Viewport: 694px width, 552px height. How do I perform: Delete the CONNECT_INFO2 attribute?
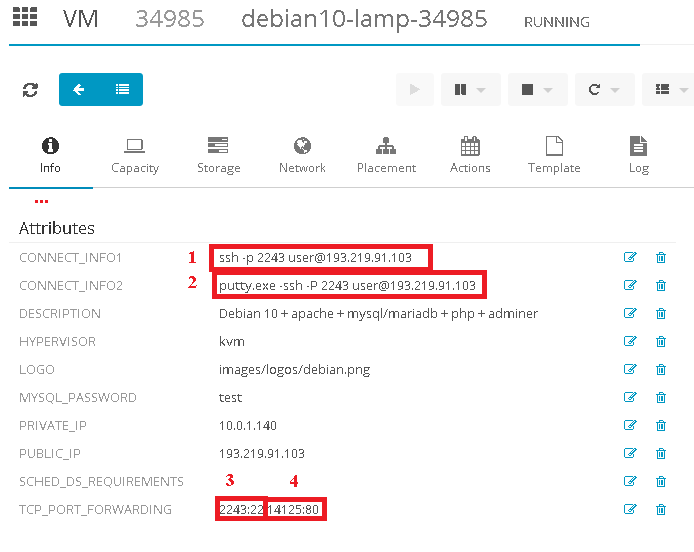tap(661, 286)
